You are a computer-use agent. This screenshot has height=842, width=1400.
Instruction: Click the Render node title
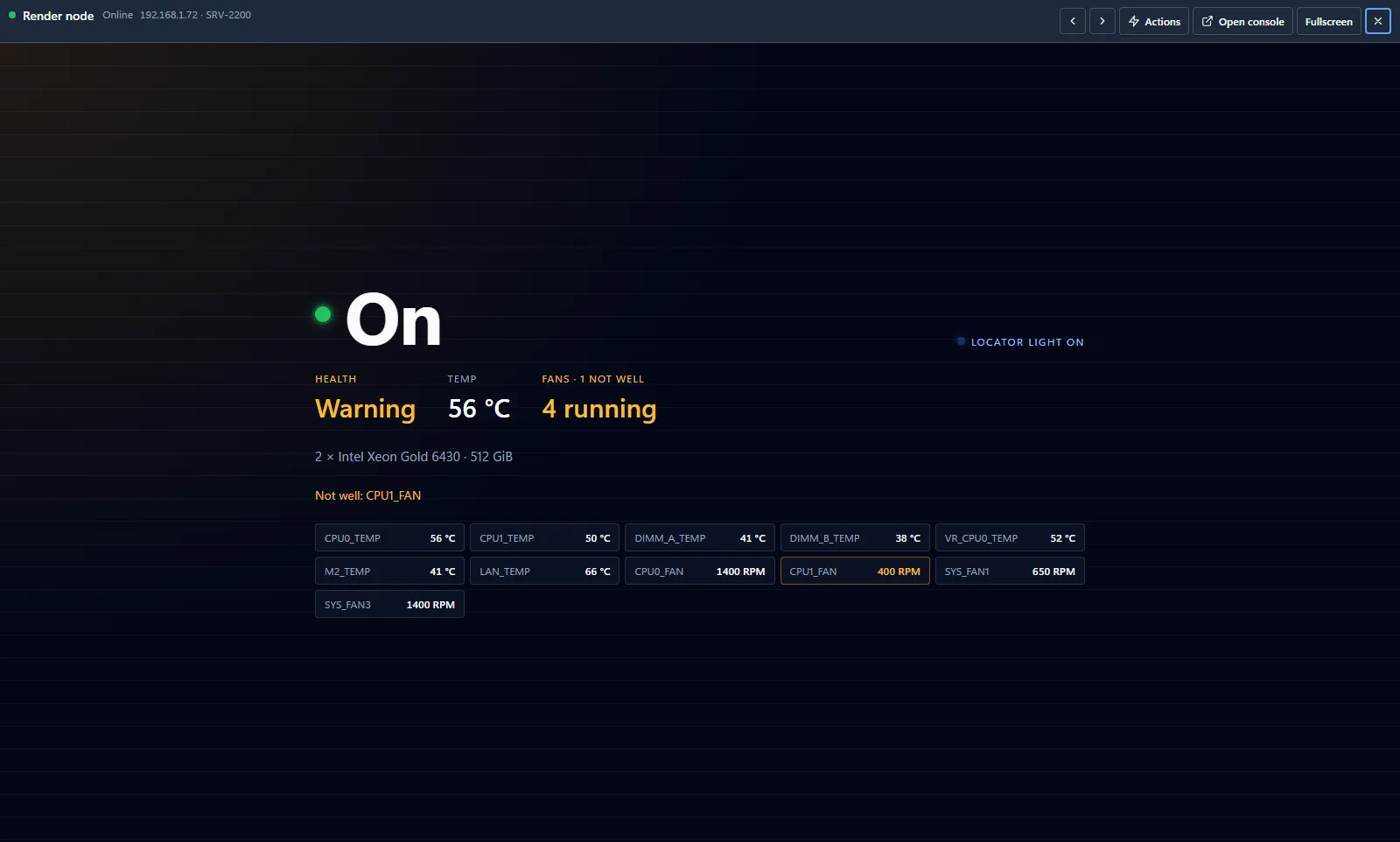tap(58, 16)
